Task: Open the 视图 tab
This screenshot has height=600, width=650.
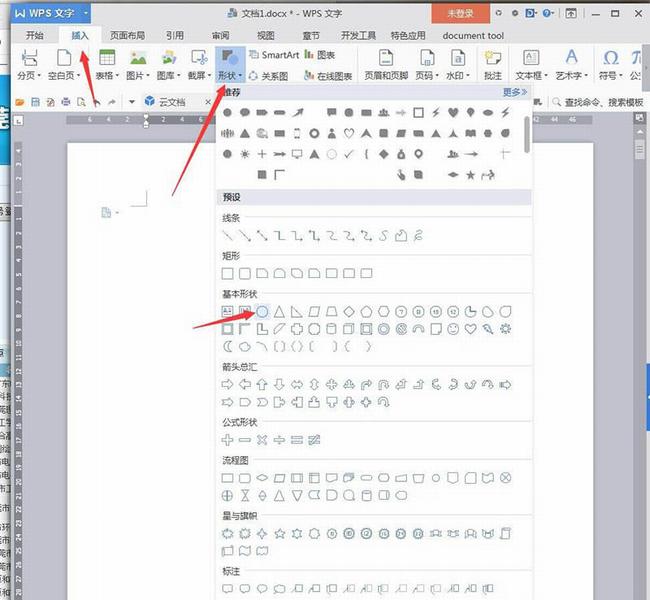Action: coord(266,36)
